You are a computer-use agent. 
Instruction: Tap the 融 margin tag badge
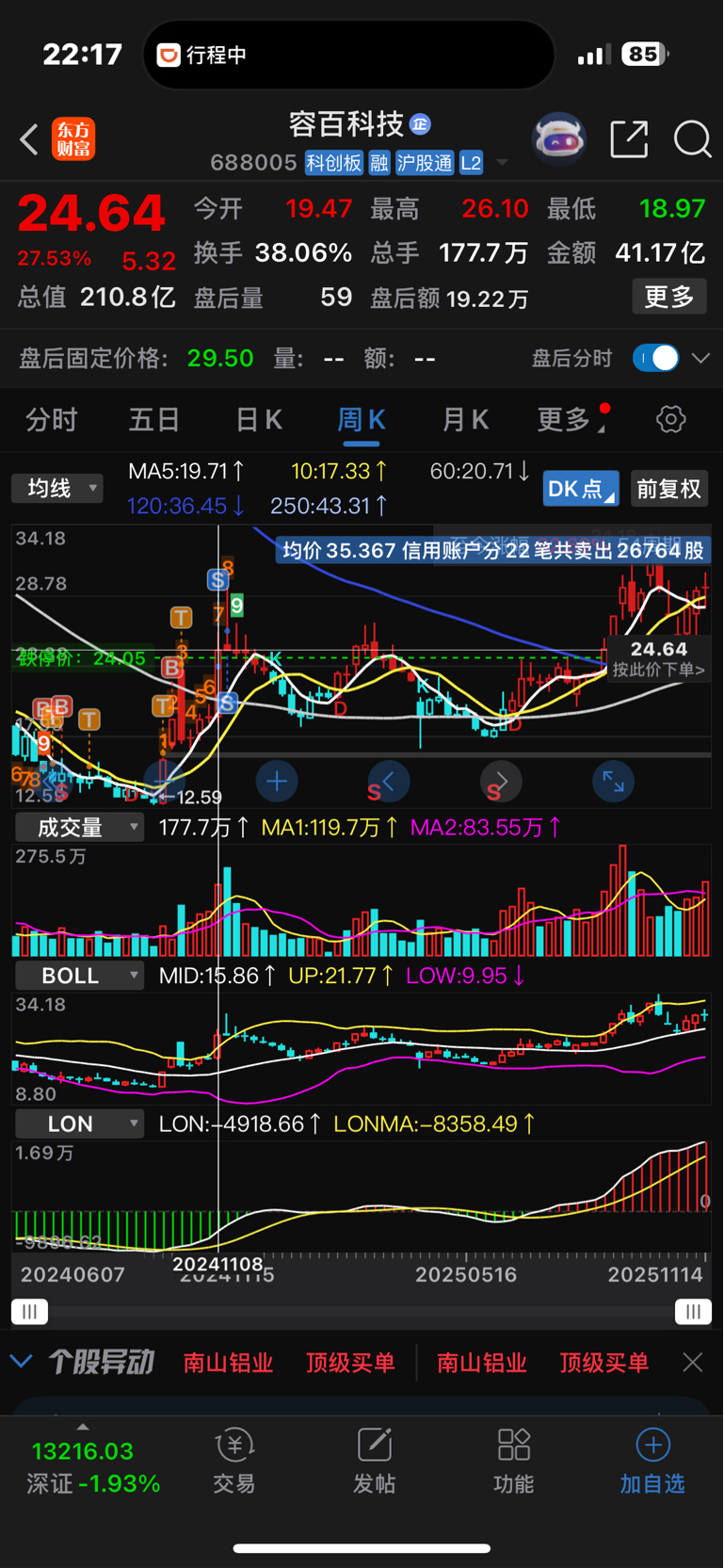click(379, 163)
